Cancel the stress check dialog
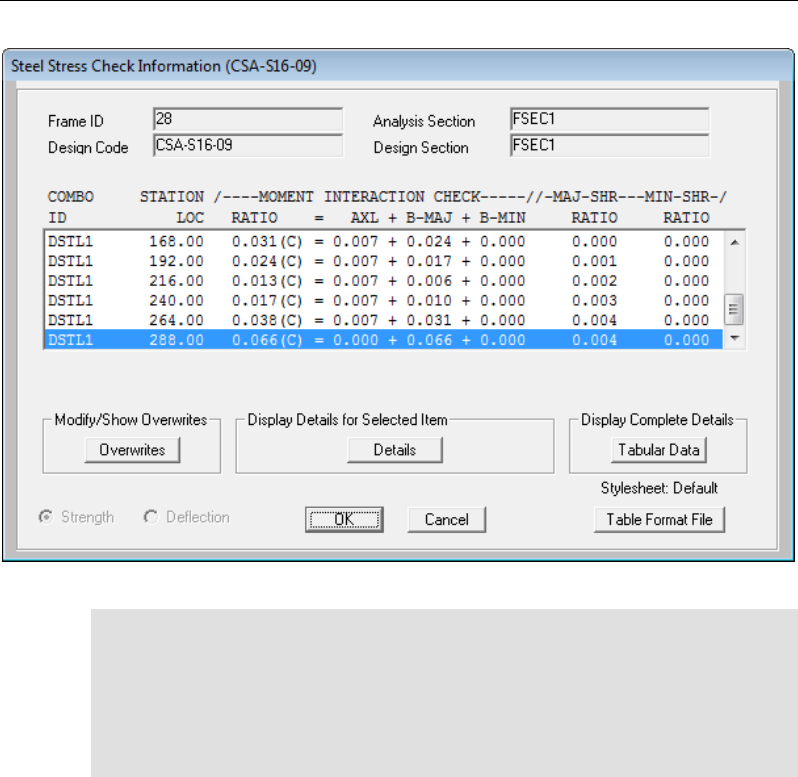The image size is (798, 777). [447, 520]
